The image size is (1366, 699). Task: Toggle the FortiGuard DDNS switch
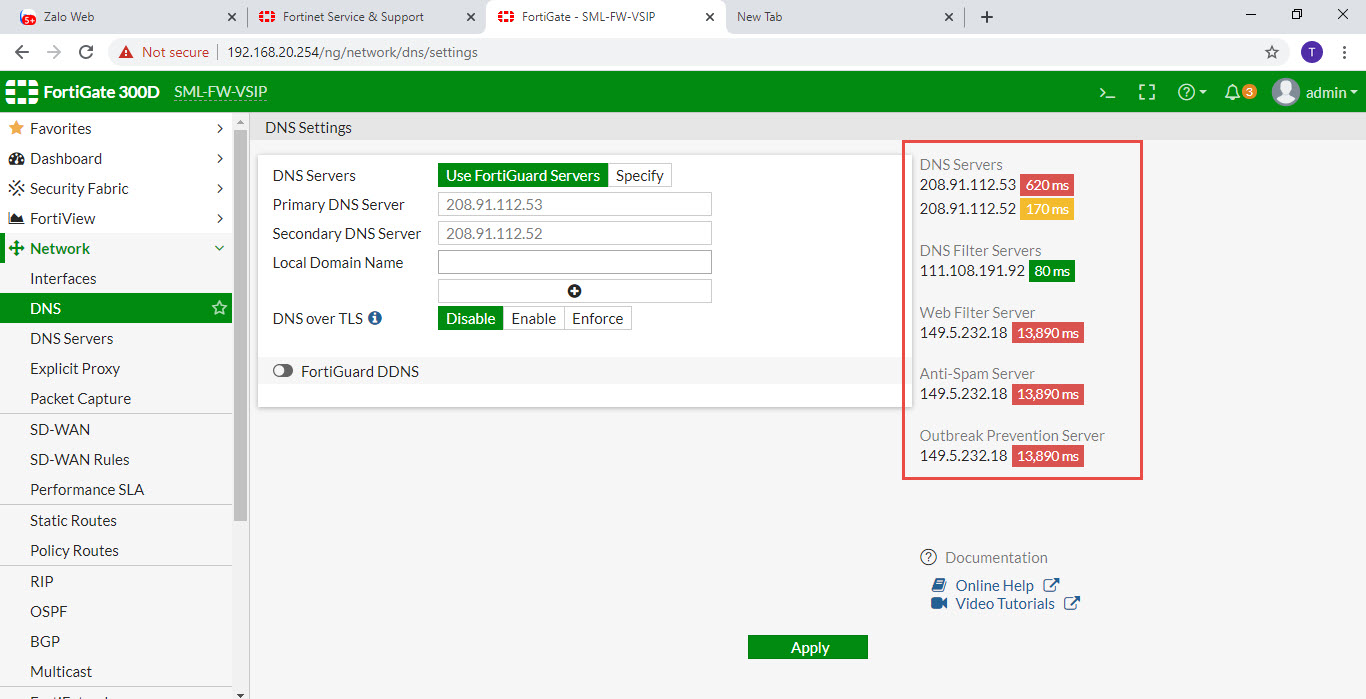click(x=283, y=371)
